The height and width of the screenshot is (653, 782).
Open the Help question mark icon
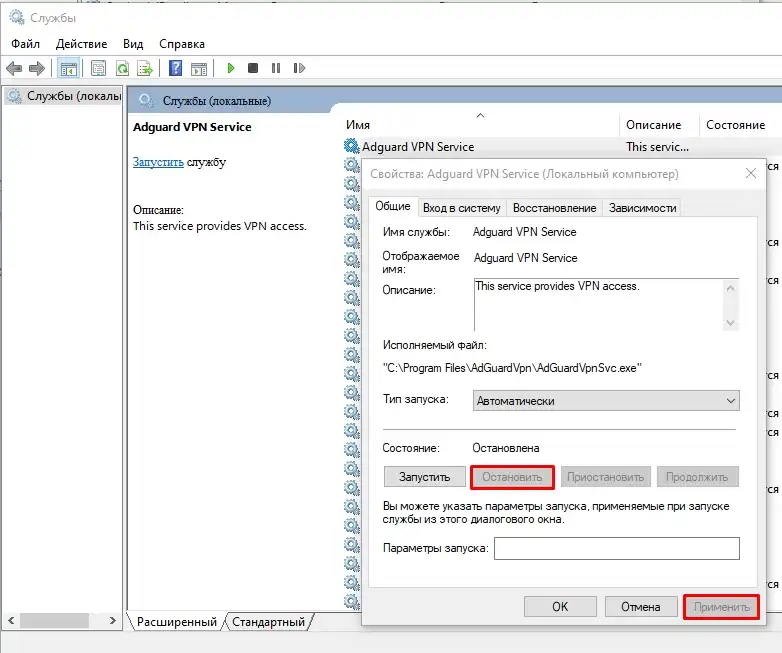coord(175,68)
